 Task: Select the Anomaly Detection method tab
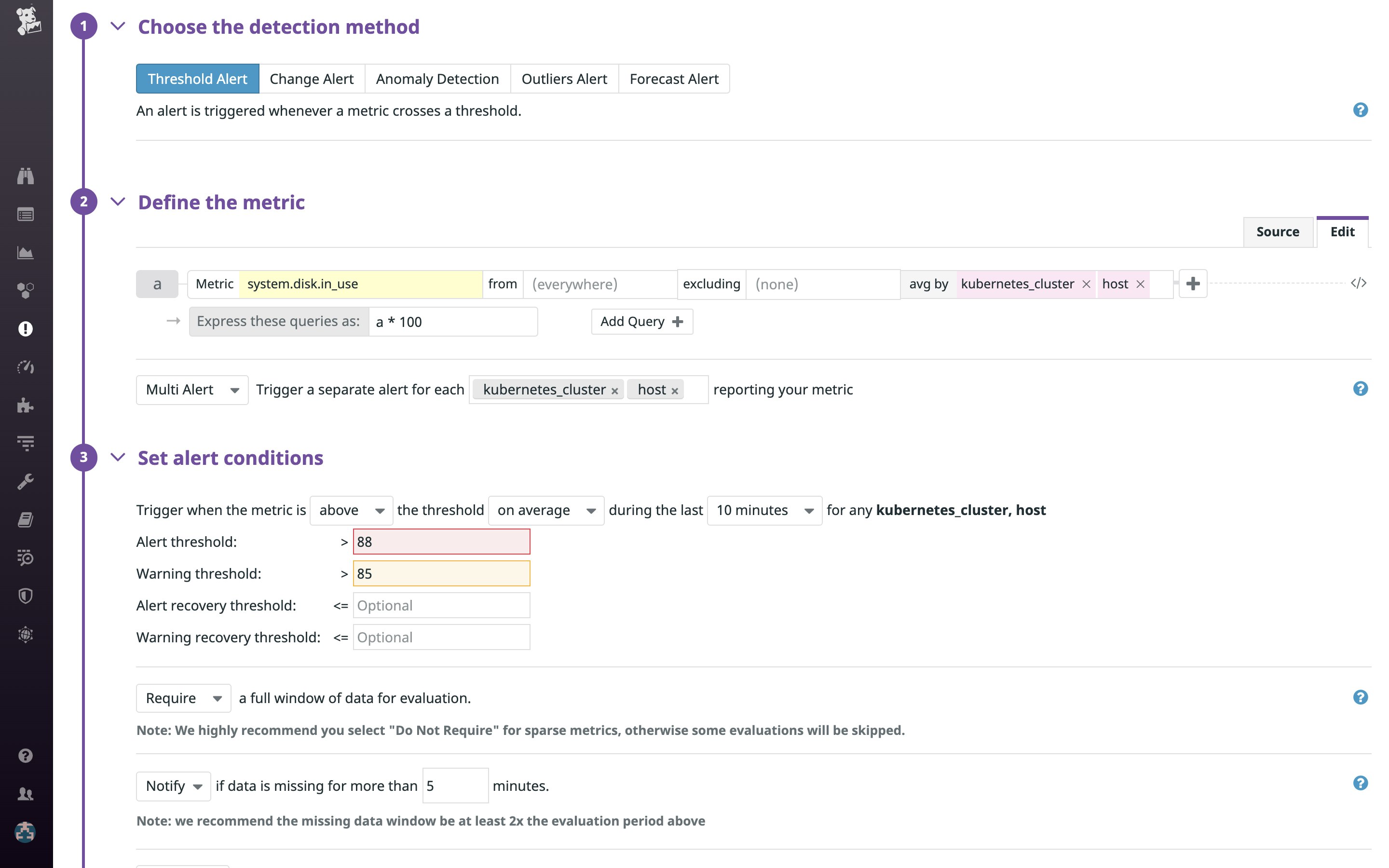pos(437,79)
